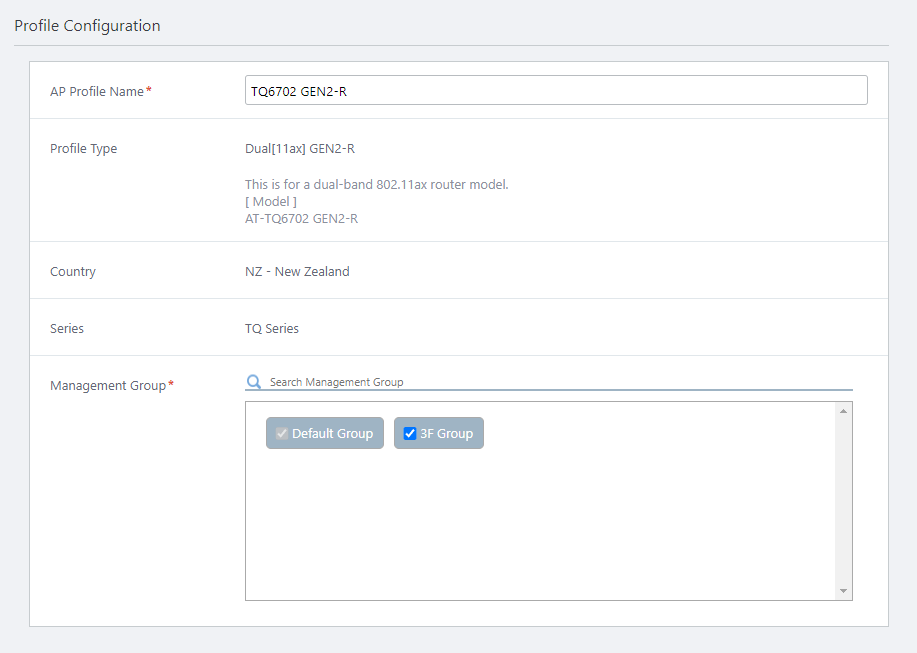
Task: Select the Default Group chip label
Action: click(x=332, y=434)
